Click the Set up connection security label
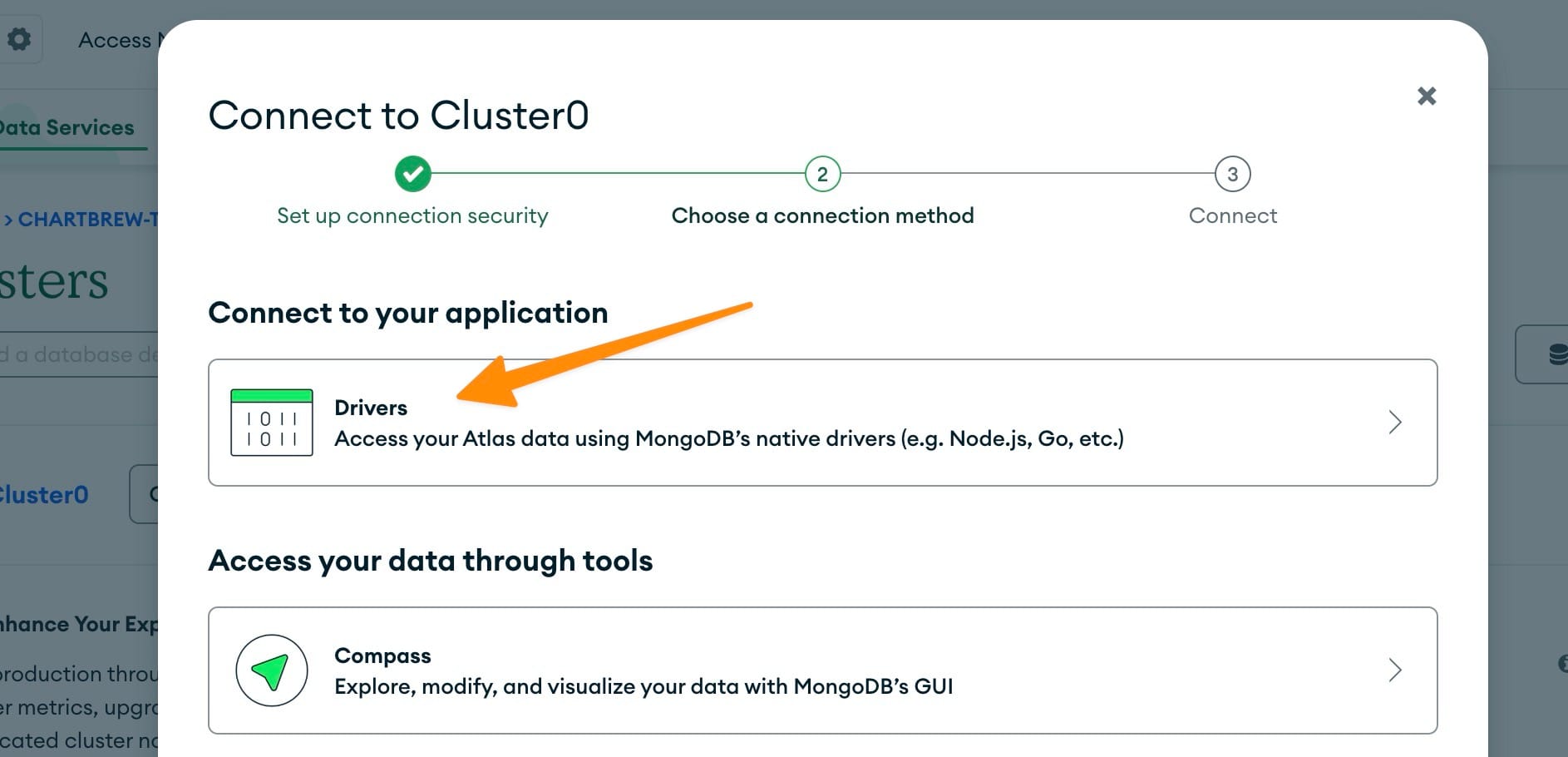 412,215
